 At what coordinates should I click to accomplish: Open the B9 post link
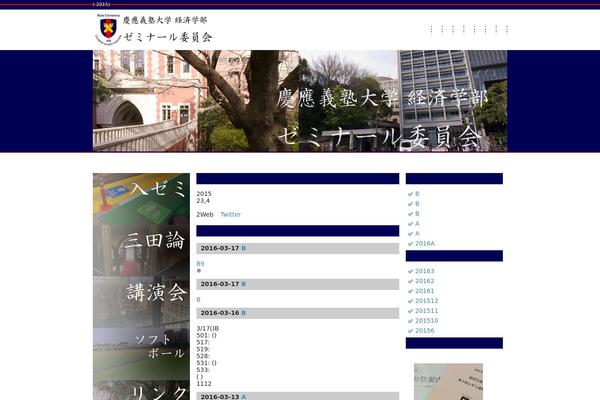(200, 264)
